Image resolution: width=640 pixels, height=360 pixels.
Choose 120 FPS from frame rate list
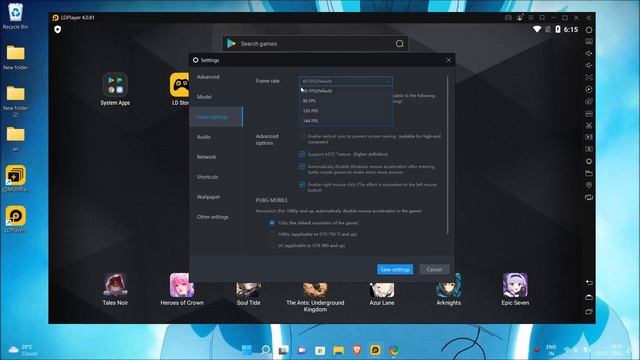click(346, 111)
